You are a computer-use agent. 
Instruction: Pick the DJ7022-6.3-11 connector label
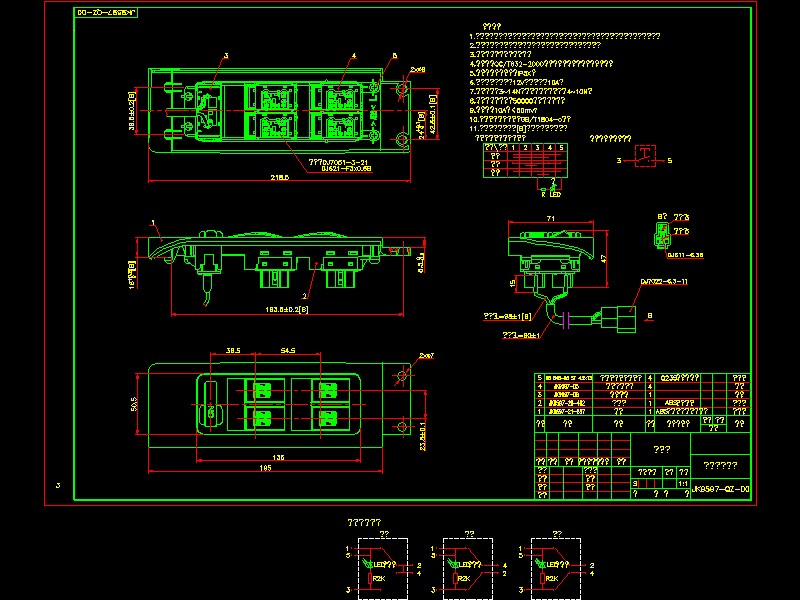pos(664,282)
